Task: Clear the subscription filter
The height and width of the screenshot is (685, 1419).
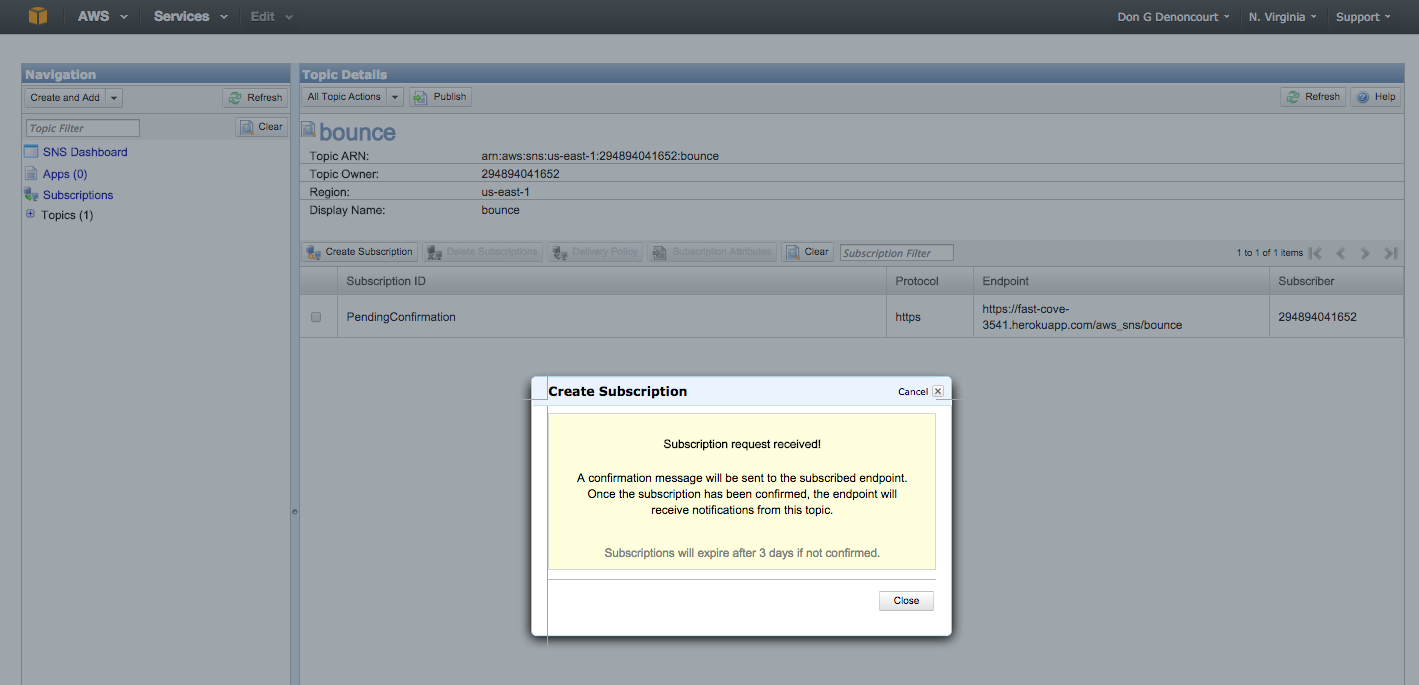Action: [x=807, y=252]
